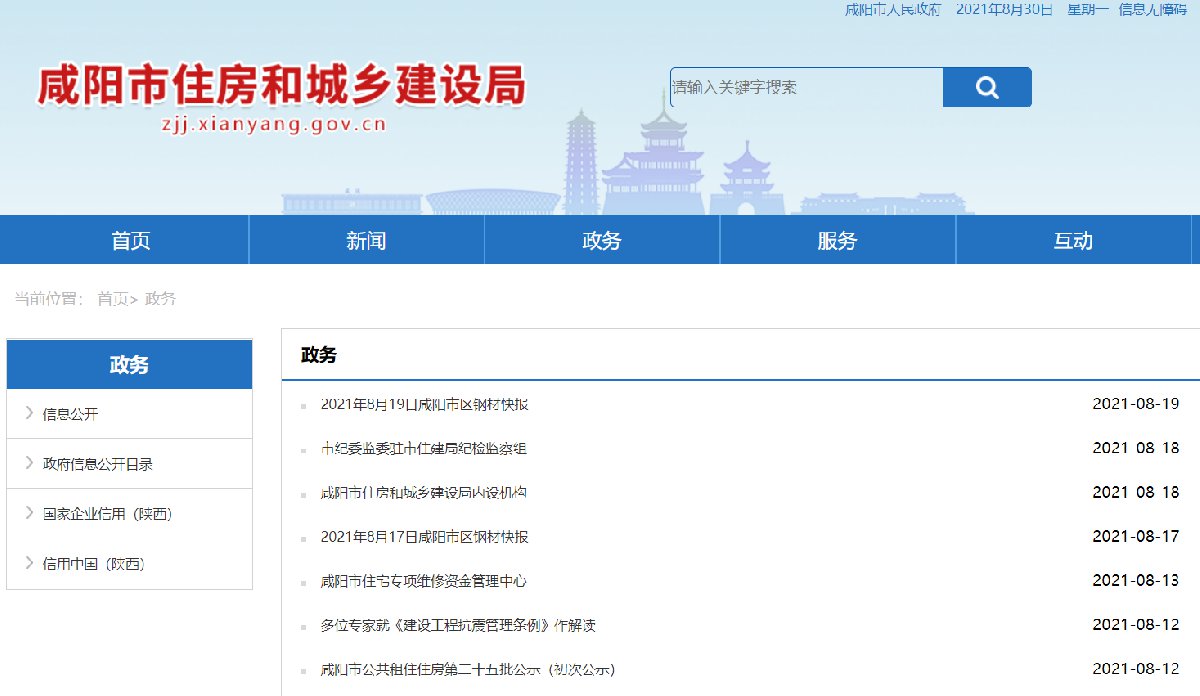This screenshot has width=1200, height=696.
Task: Click the chevron beside 信用中国(陕西)
Action: [30, 563]
